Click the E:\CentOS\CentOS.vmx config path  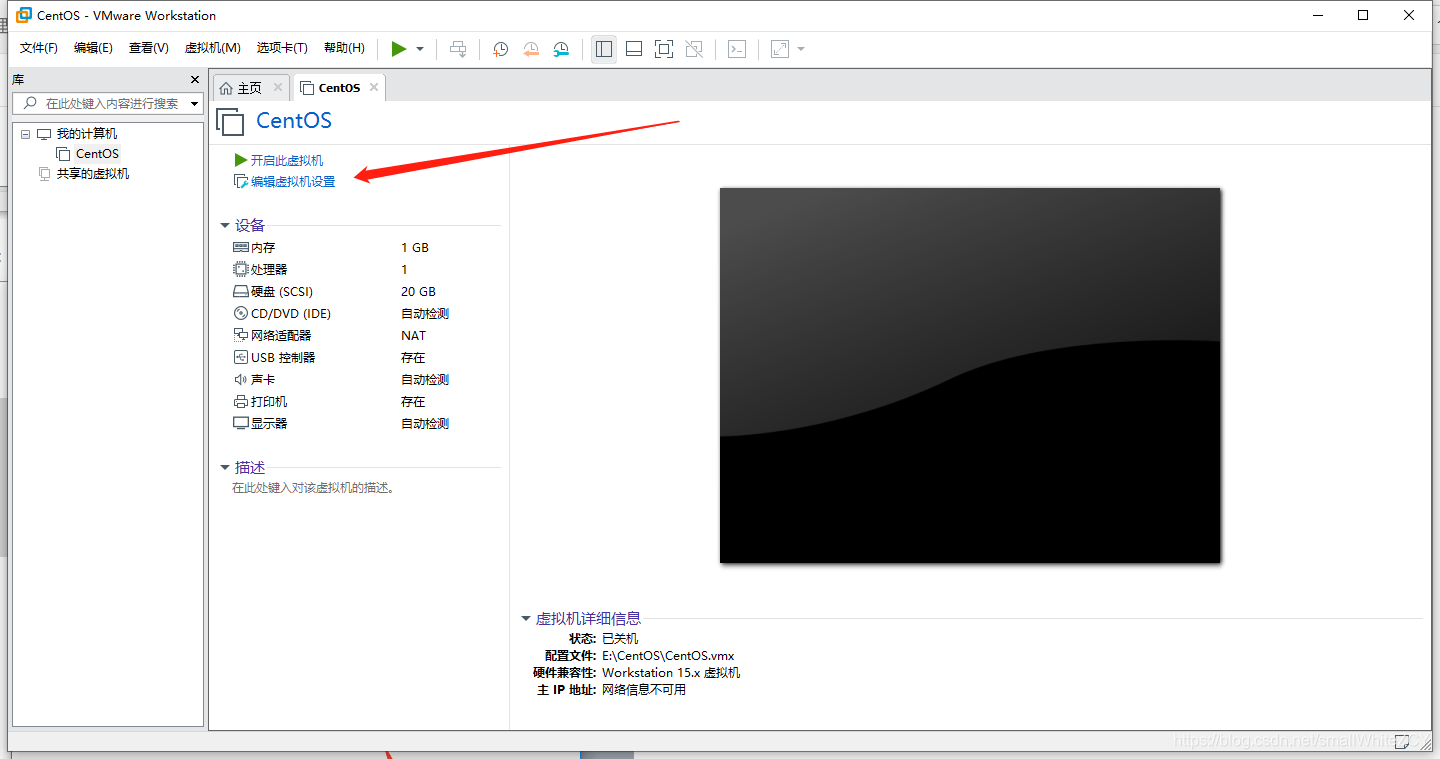[668, 656]
